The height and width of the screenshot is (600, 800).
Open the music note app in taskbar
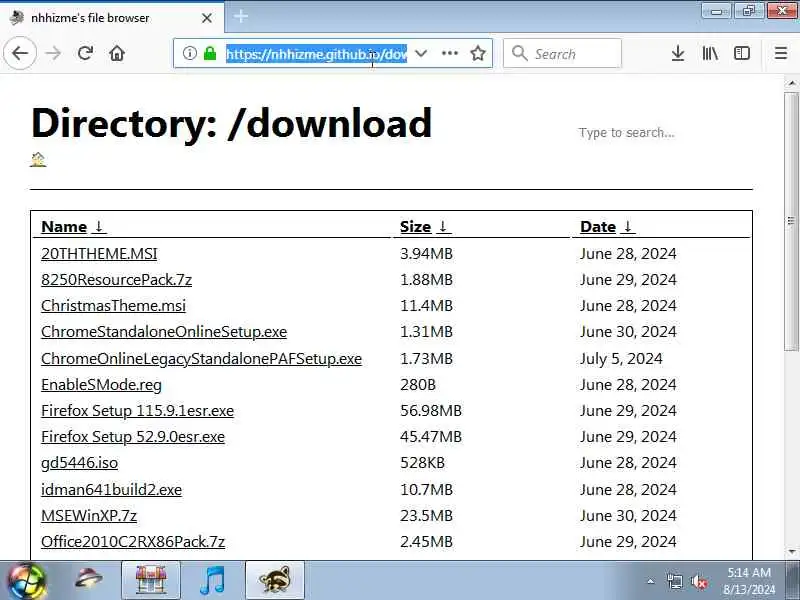coord(212,580)
